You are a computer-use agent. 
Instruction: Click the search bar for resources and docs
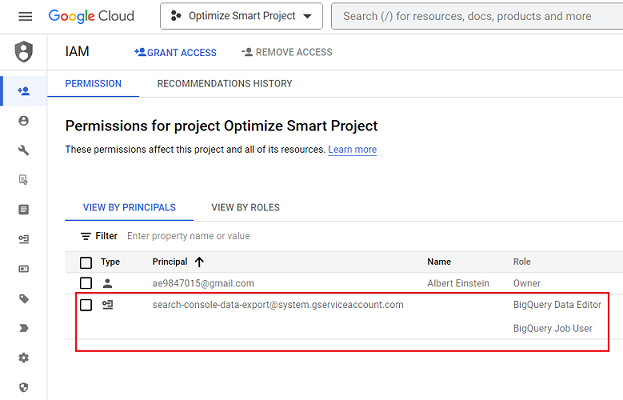[x=477, y=16]
